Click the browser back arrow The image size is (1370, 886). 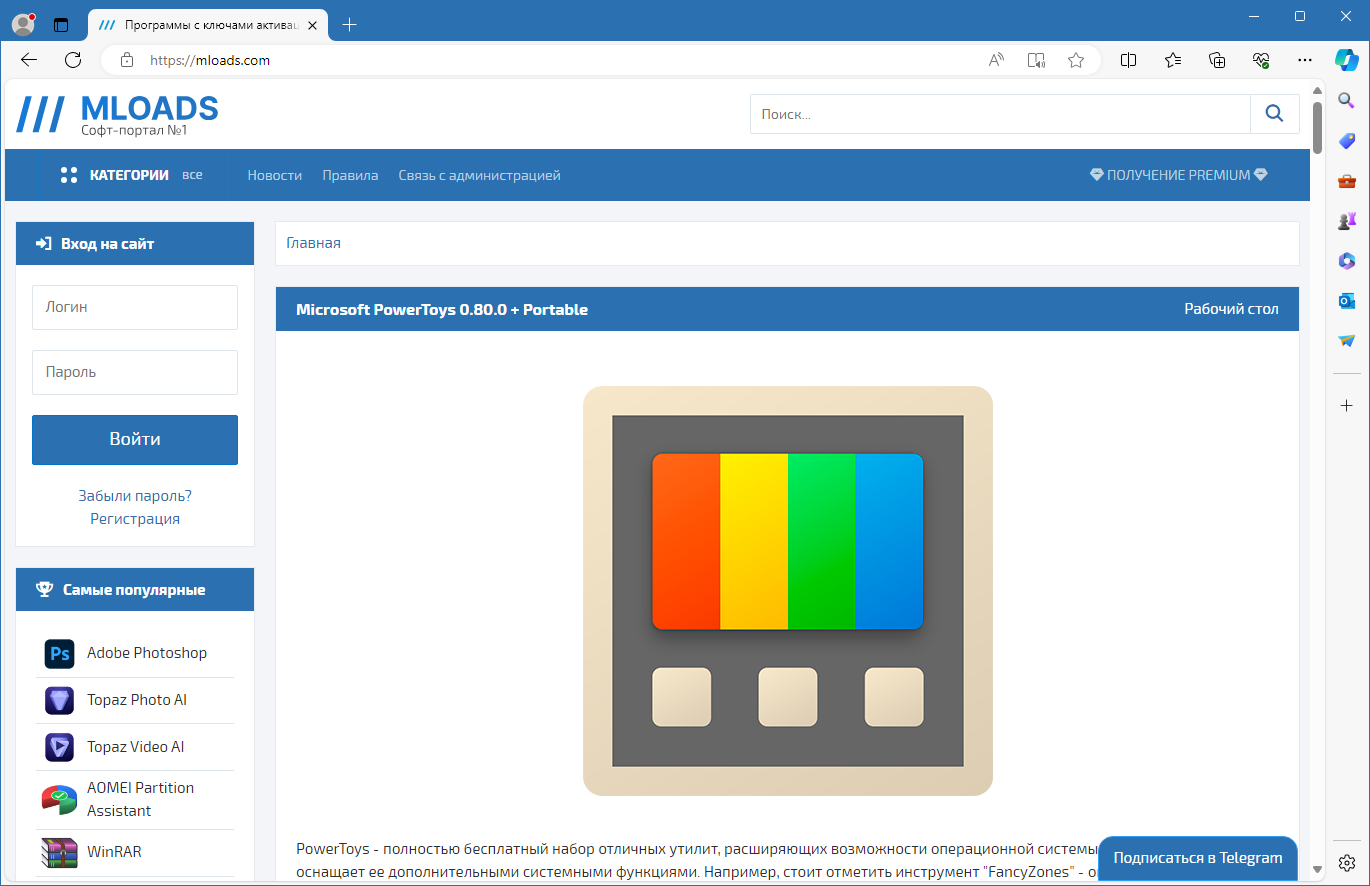point(29,60)
